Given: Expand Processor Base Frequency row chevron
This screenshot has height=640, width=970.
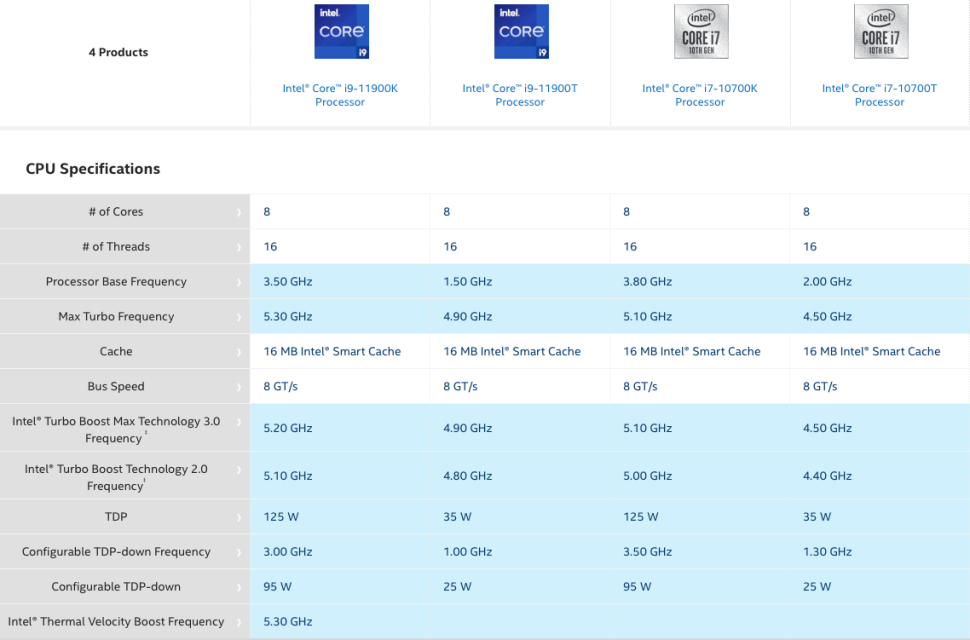Looking at the screenshot, I should click(239, 282).
